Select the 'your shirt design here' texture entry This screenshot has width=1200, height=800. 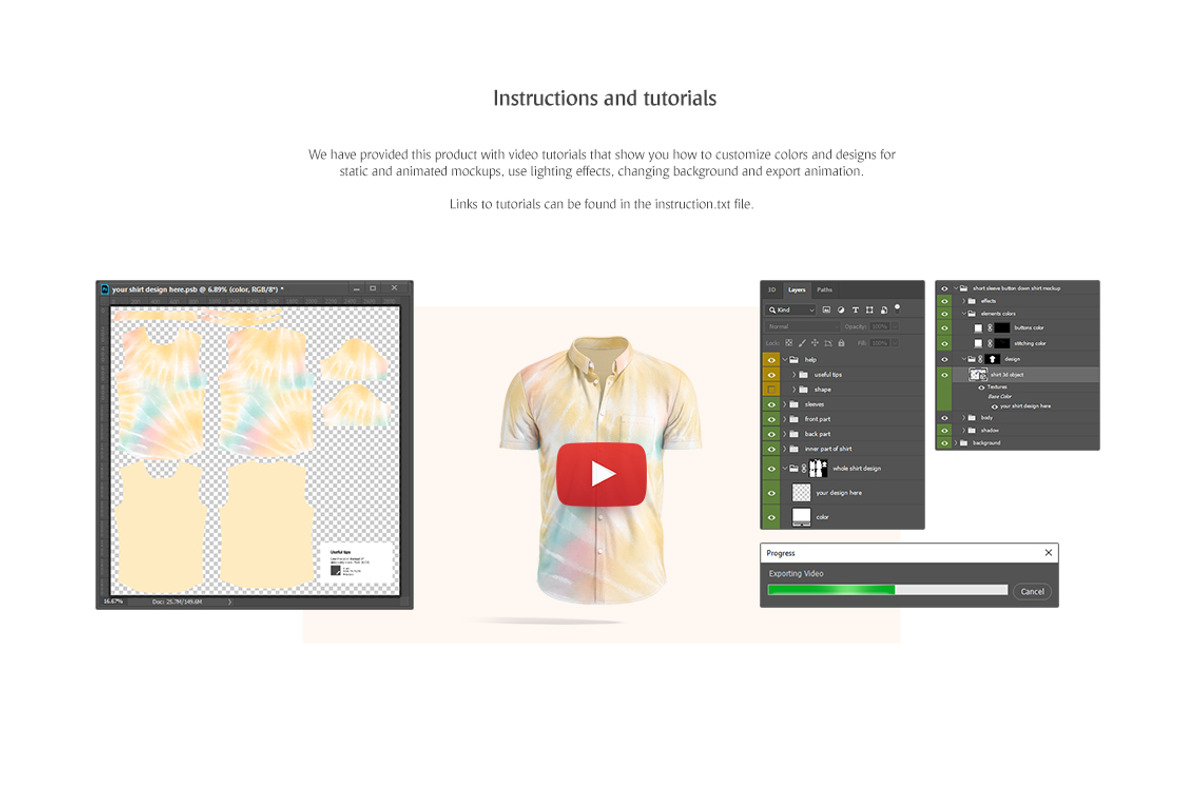coord(1025,406)
